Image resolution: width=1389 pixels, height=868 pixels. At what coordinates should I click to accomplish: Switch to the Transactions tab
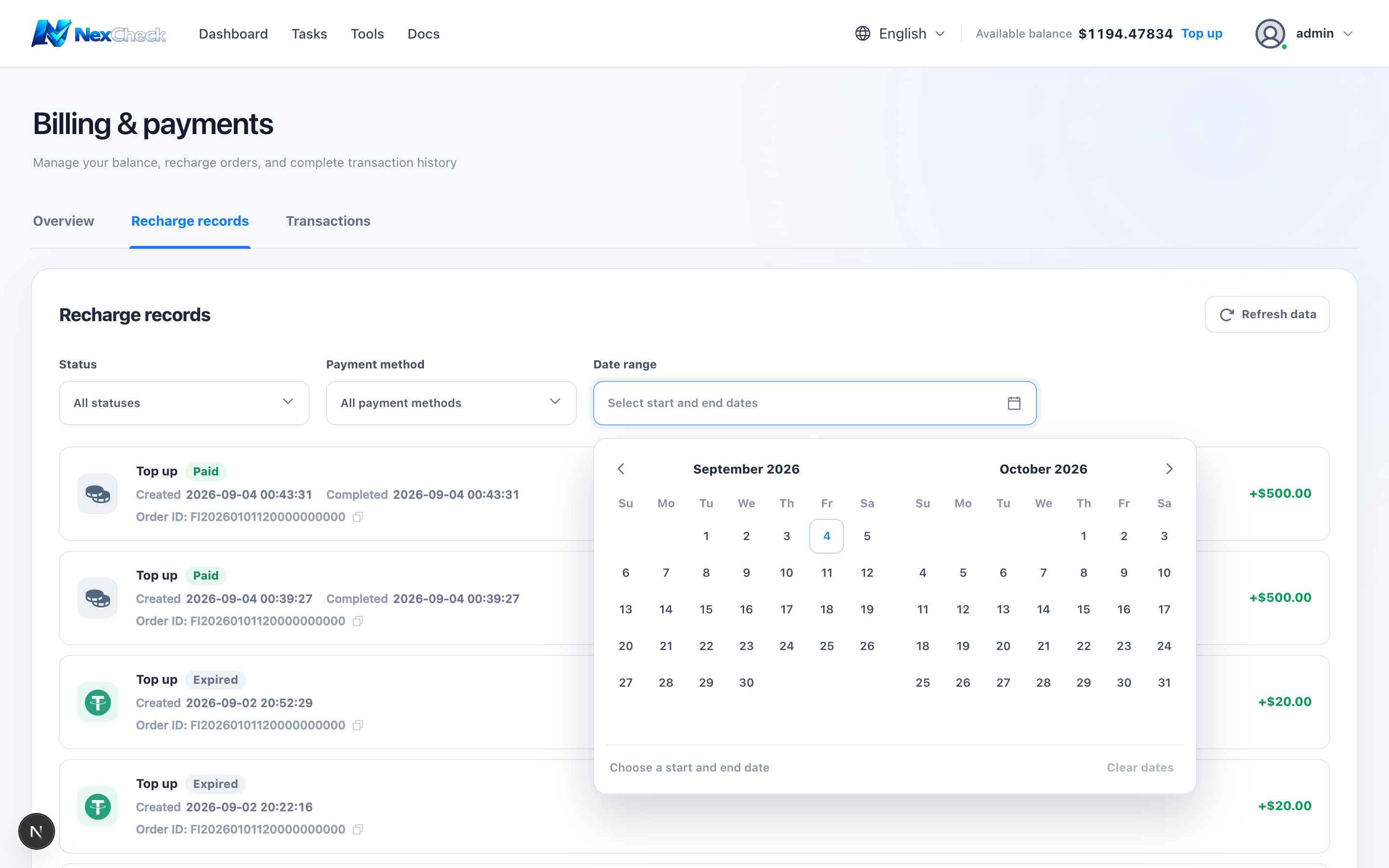pos(328,221)
